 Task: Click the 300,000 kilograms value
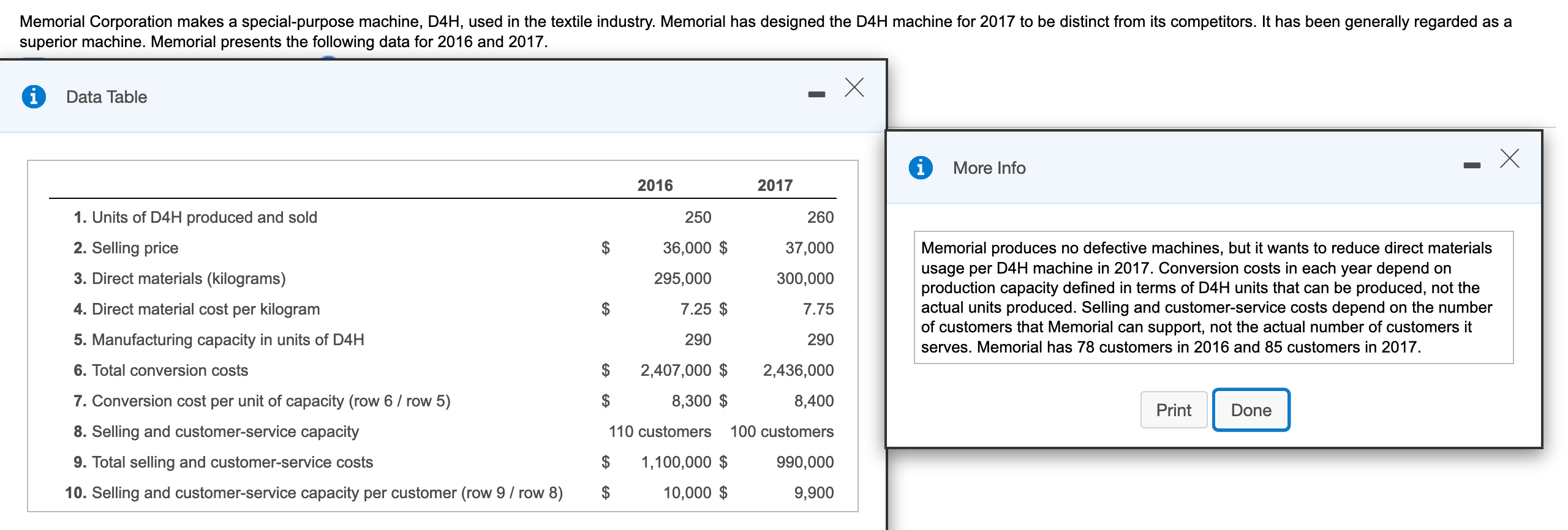805,278
